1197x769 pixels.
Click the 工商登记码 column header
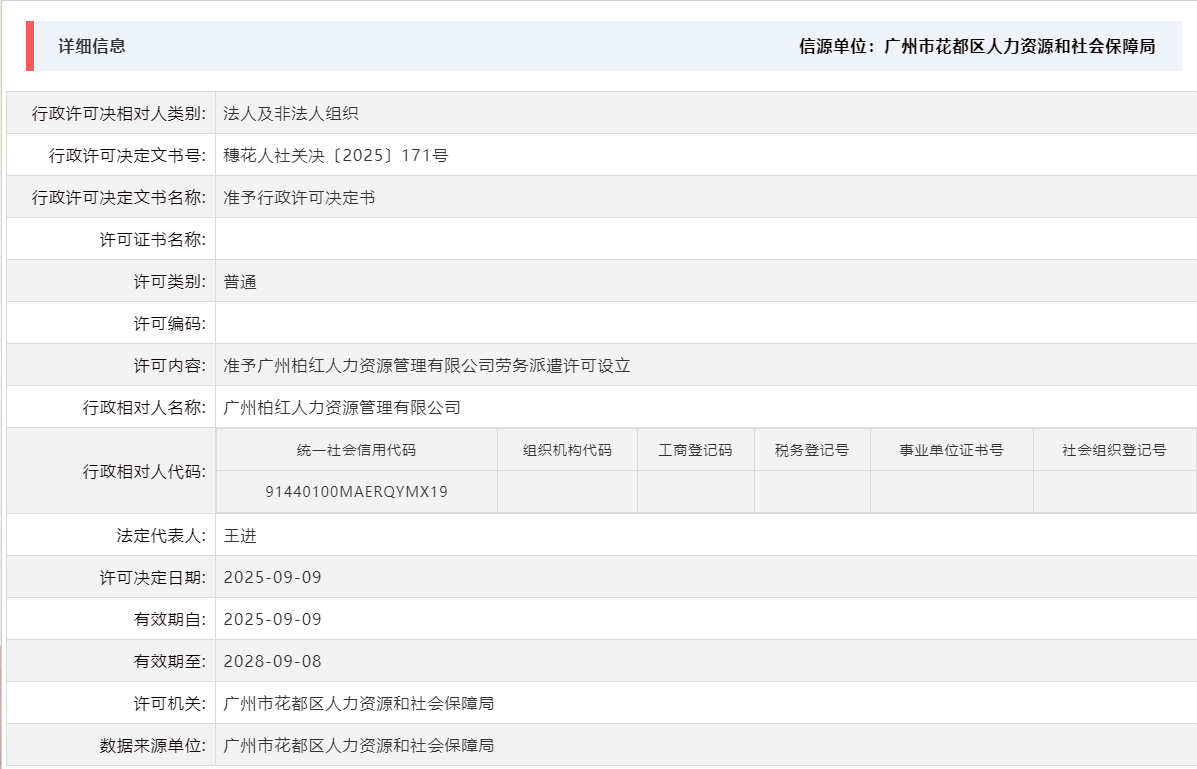(697, 449)
